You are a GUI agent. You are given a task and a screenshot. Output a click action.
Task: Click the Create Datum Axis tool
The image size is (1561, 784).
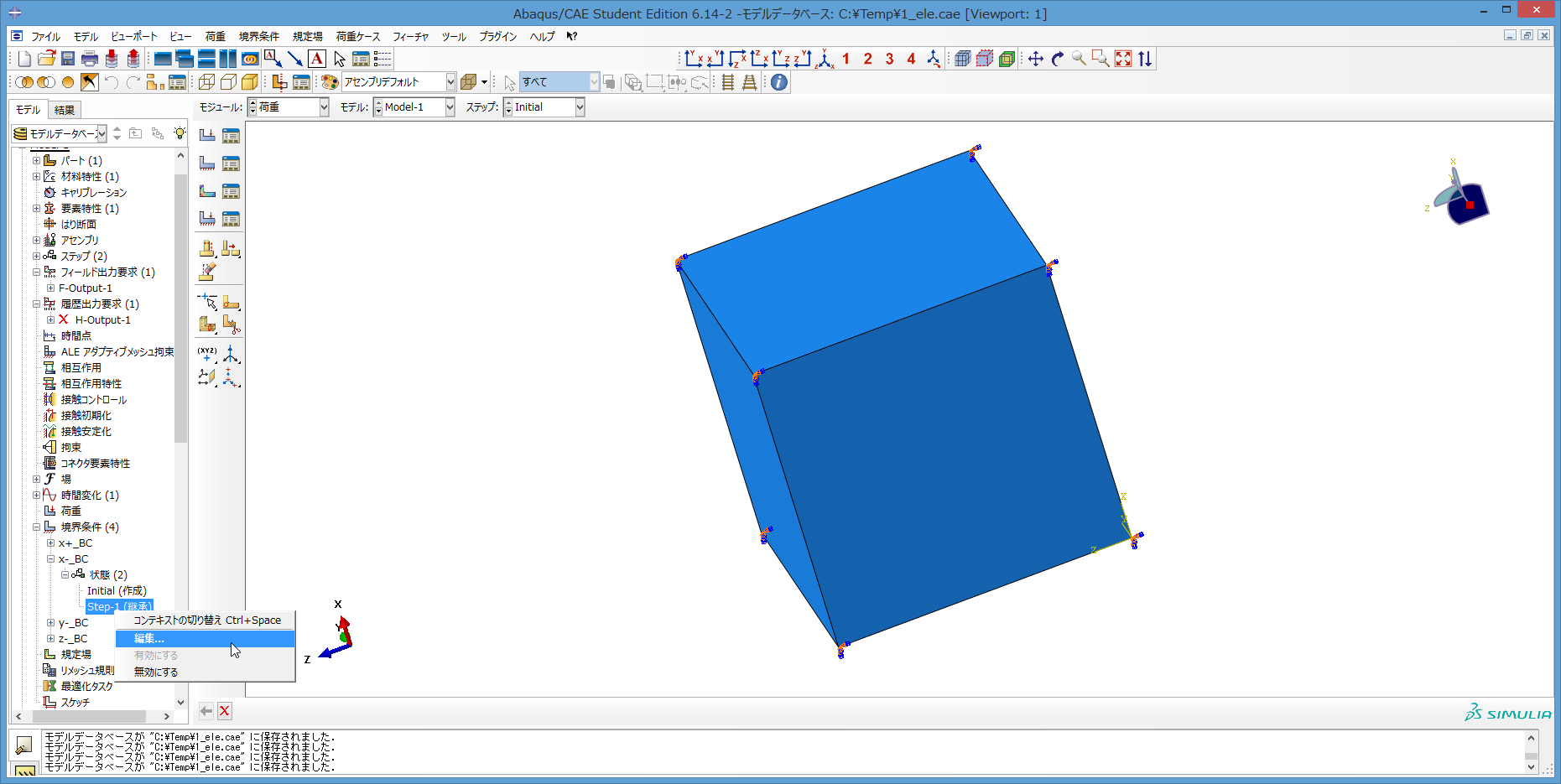point(231,354)
